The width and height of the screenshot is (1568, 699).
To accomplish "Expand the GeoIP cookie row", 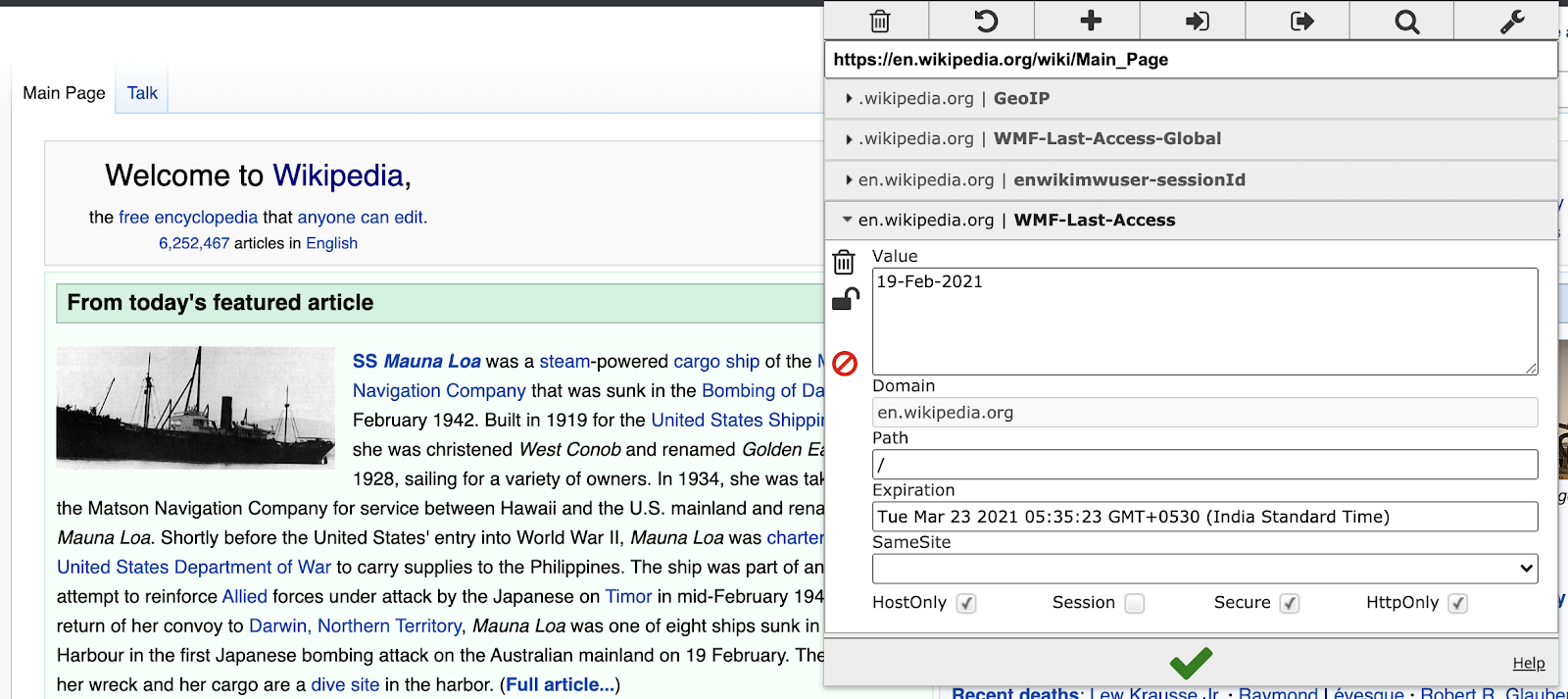I will point(1191,98).
